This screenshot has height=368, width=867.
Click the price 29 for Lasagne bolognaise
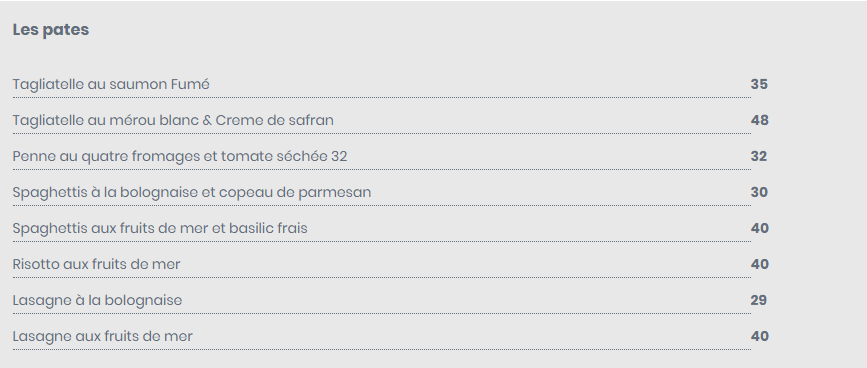tap(759, 300)
